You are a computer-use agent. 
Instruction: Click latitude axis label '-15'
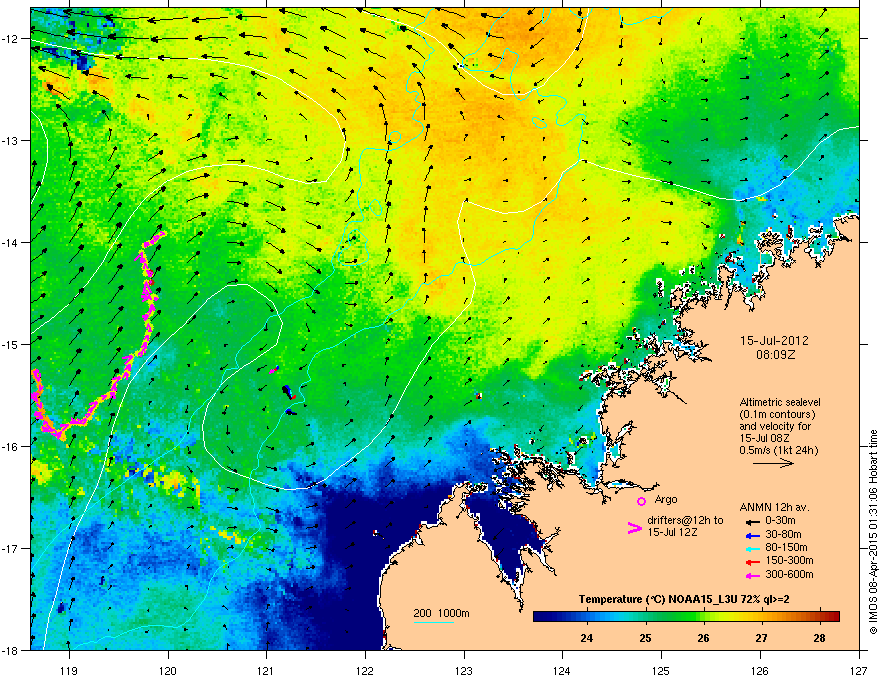(x=11, y=344)
